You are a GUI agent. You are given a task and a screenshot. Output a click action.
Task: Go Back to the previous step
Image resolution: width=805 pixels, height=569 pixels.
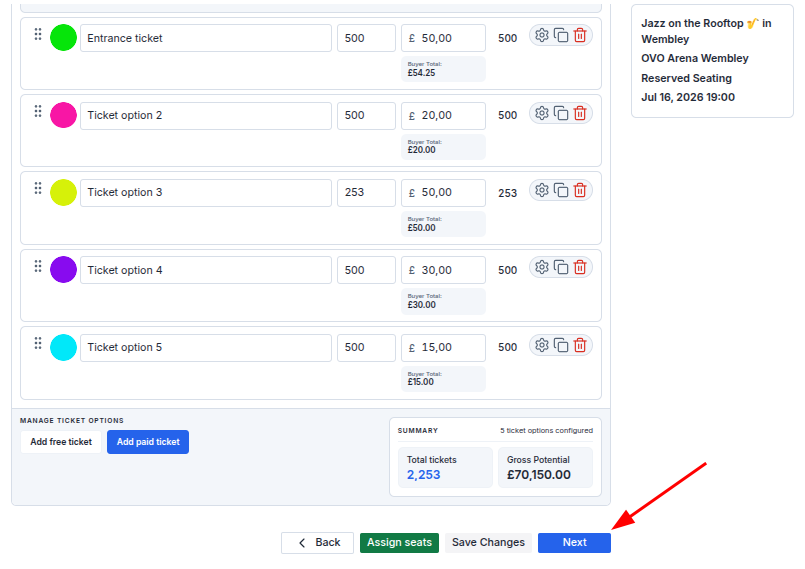tap(317, 543)
